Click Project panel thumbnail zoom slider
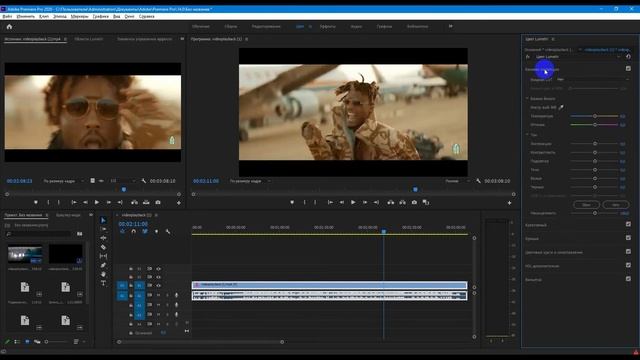This screenshot has height=360, width=640. point(56,342)
